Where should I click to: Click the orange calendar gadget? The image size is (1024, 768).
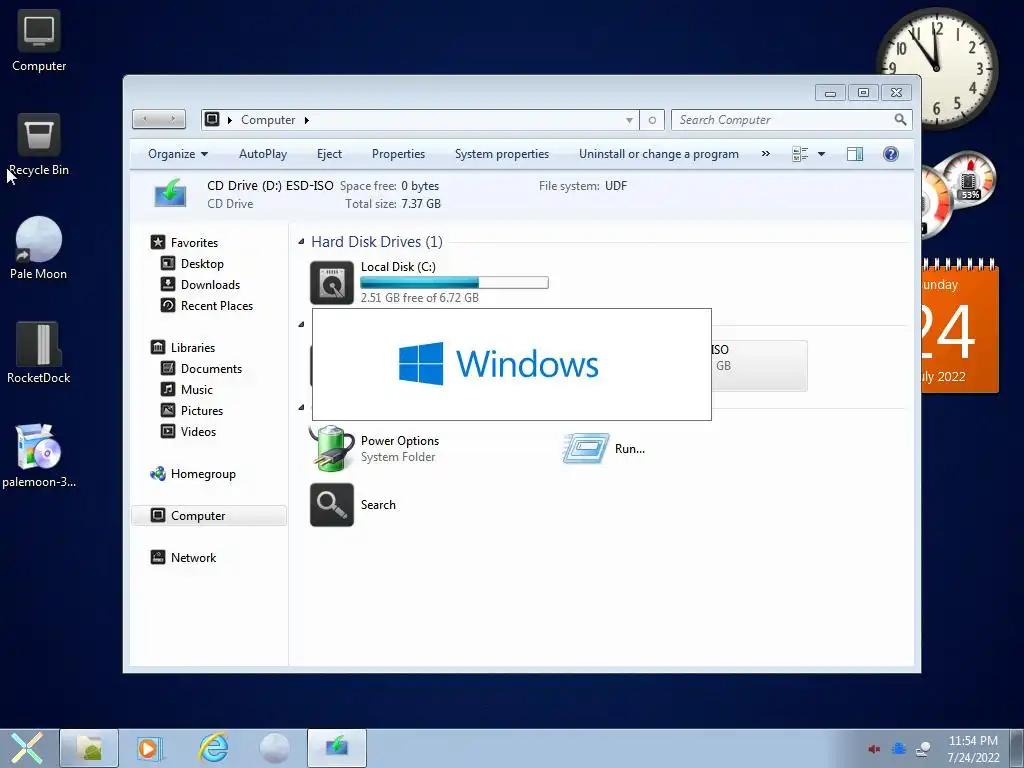coord(960,327)
